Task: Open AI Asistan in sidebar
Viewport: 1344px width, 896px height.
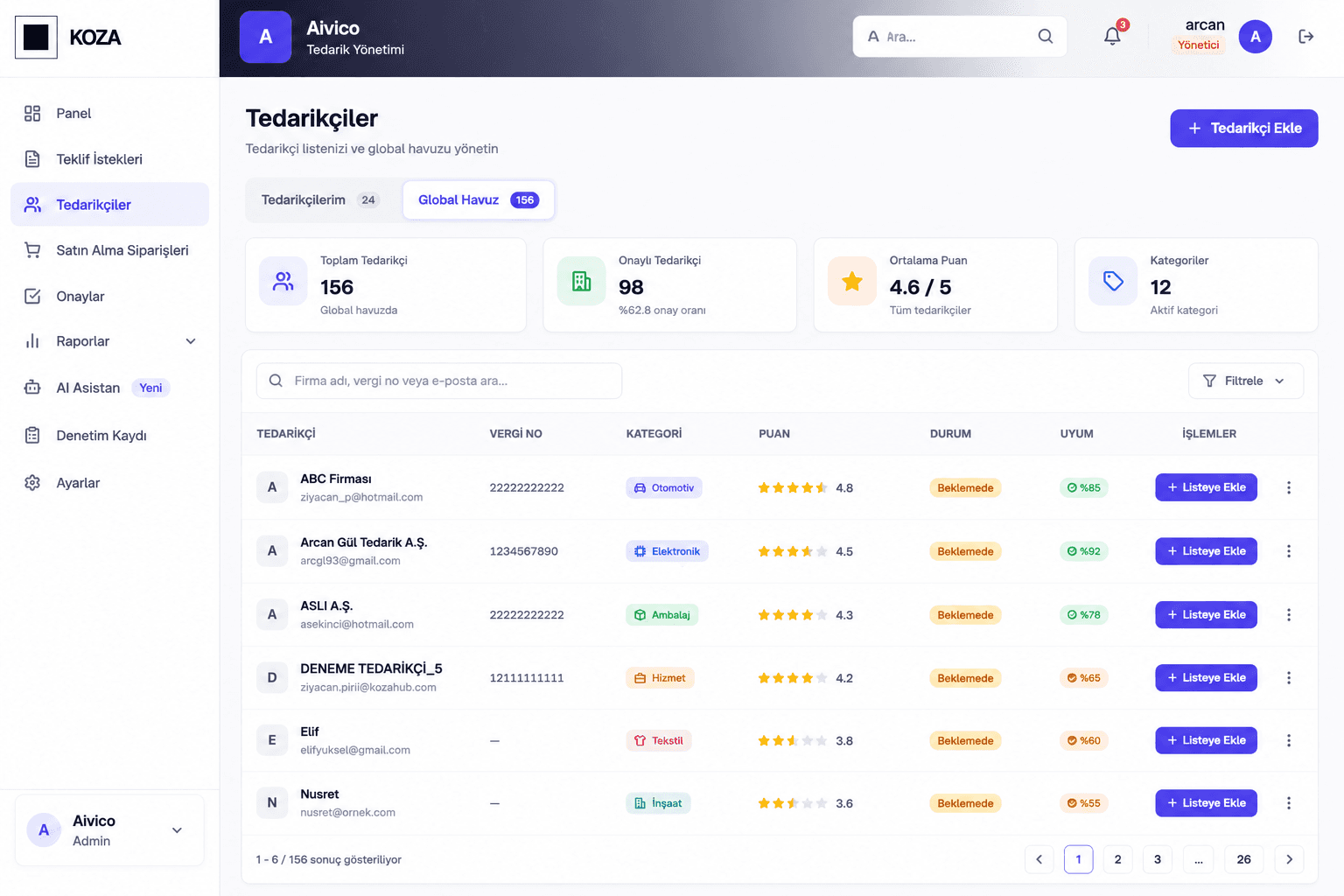Action: click(x=109, y=388)
